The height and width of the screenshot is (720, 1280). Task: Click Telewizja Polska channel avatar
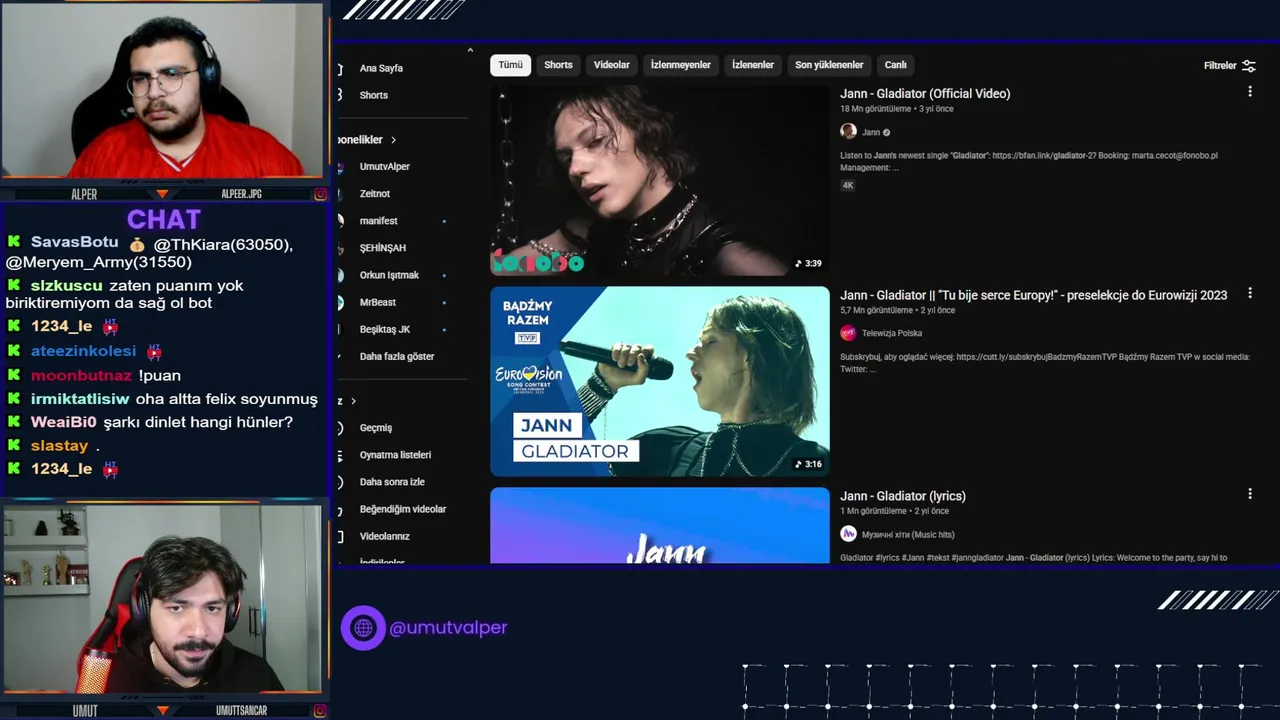(x=848, y=333)
